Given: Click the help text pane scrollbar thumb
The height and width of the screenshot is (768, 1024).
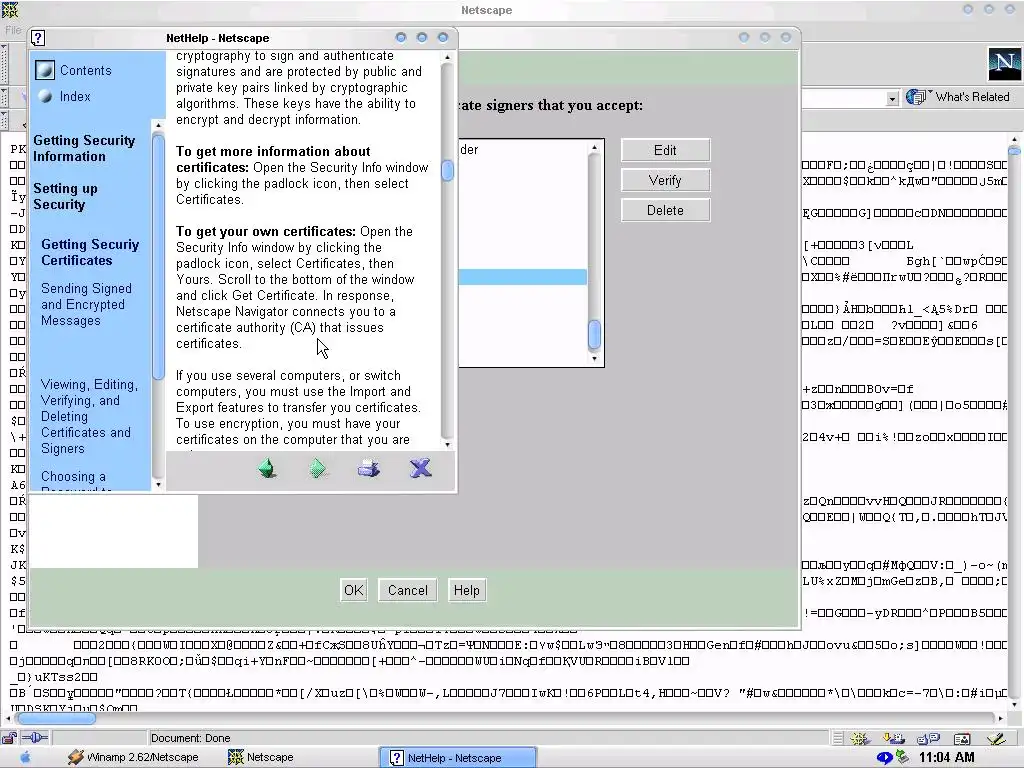Looking at the screenshot, I should click(447, 170).
